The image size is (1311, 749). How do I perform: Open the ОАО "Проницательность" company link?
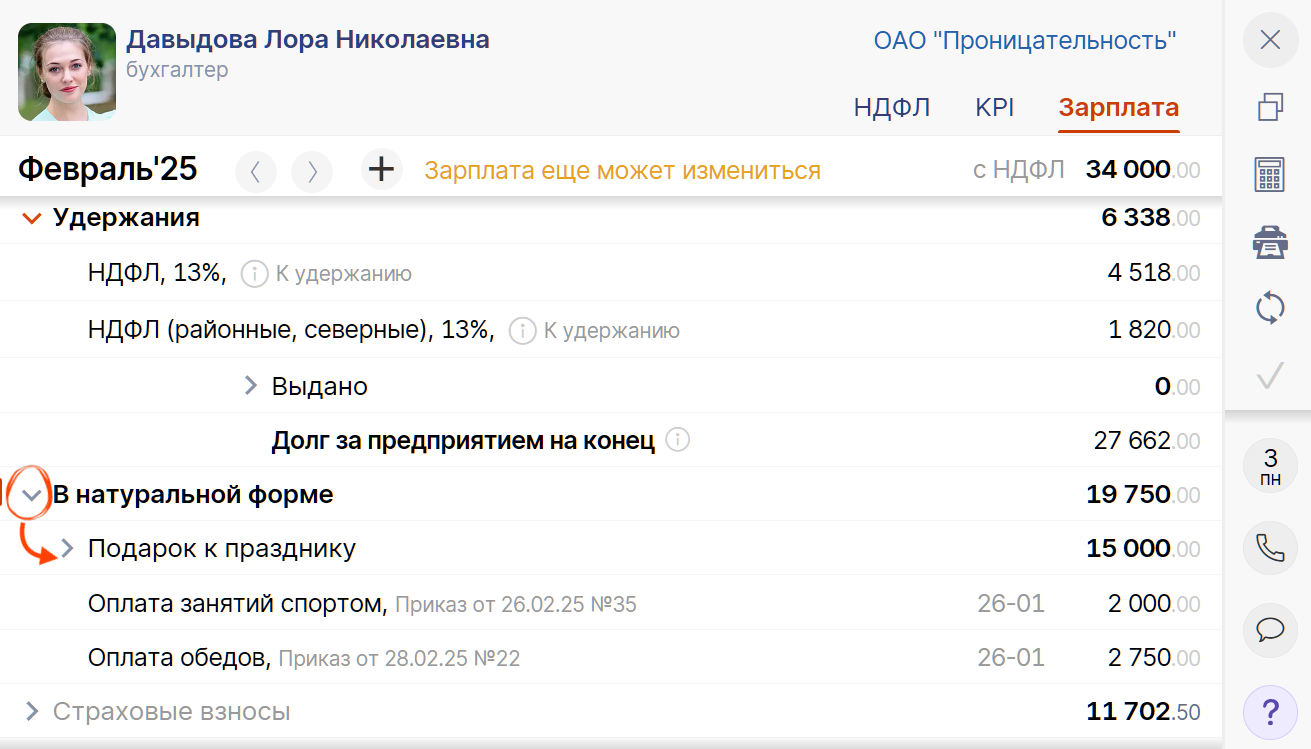1024,41
